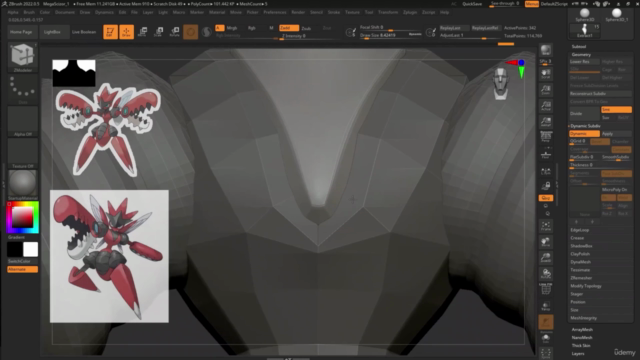Toggle the Zadd button
640x360 pixels.
coord(289,28)
